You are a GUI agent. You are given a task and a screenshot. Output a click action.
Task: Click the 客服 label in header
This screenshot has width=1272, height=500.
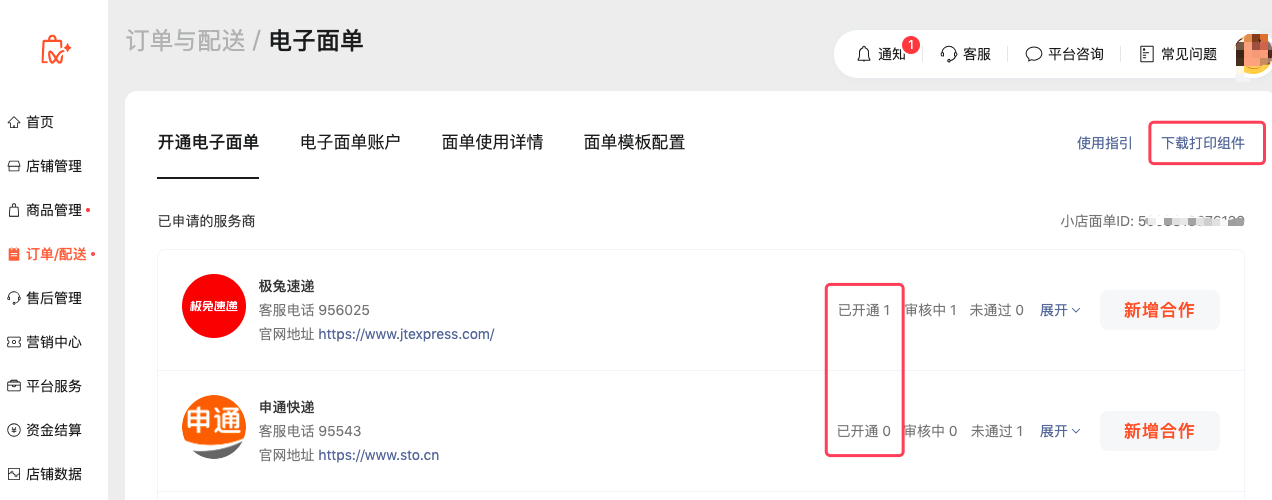click(x=977, y=54)
